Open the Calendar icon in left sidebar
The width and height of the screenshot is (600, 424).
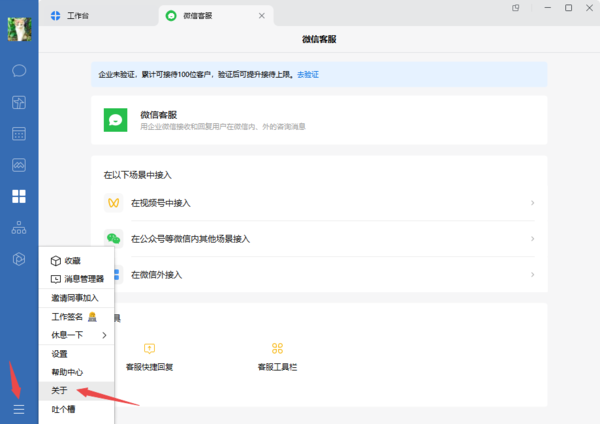pos(19,133)
